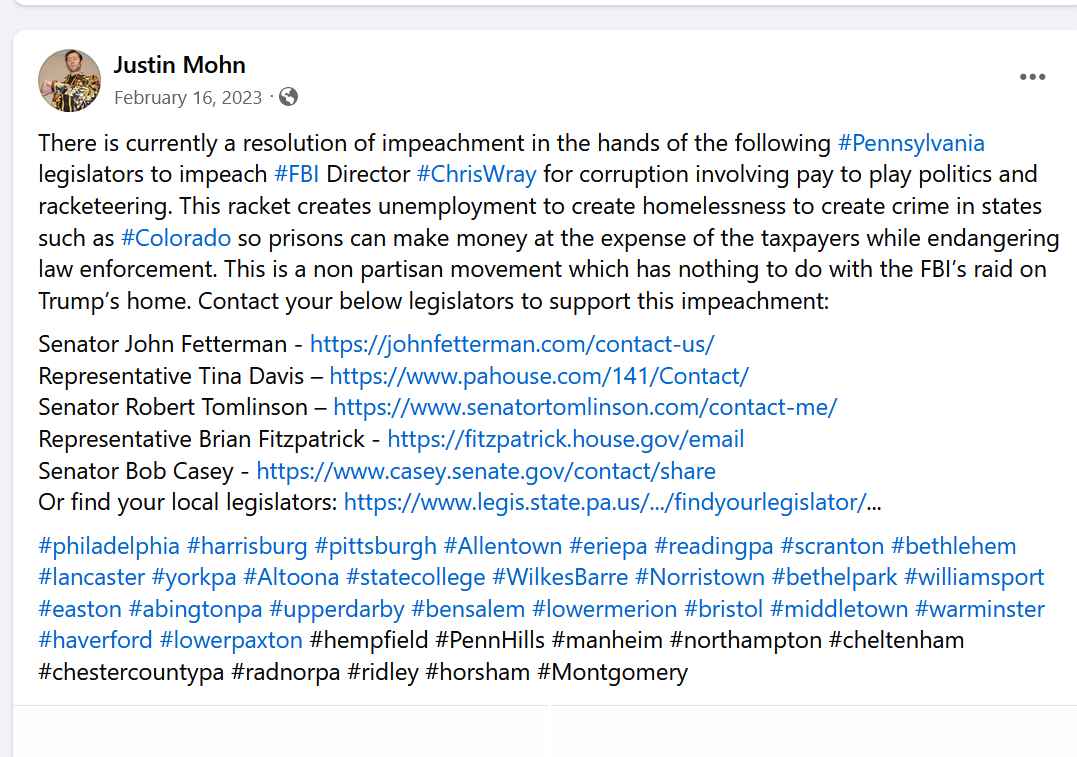Open the #pittsburgh hashtag

click(375, 546)
